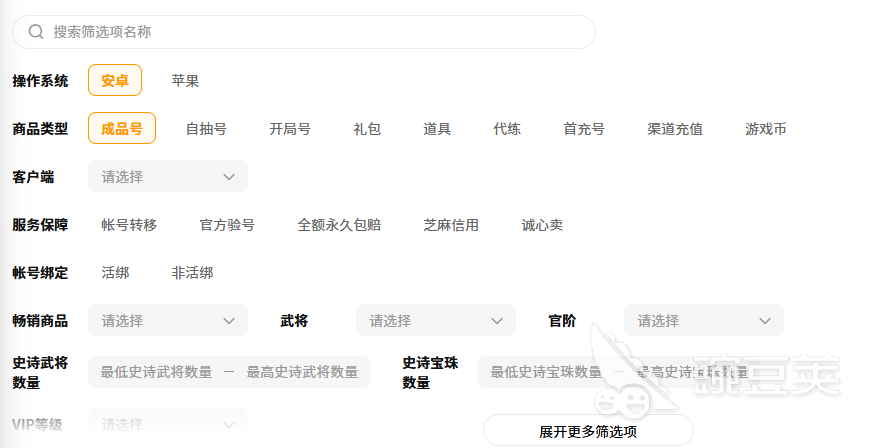This screenshot has width=878, height=448.
Task: Pick the 开局号 product type
Action: click(290, 129)
